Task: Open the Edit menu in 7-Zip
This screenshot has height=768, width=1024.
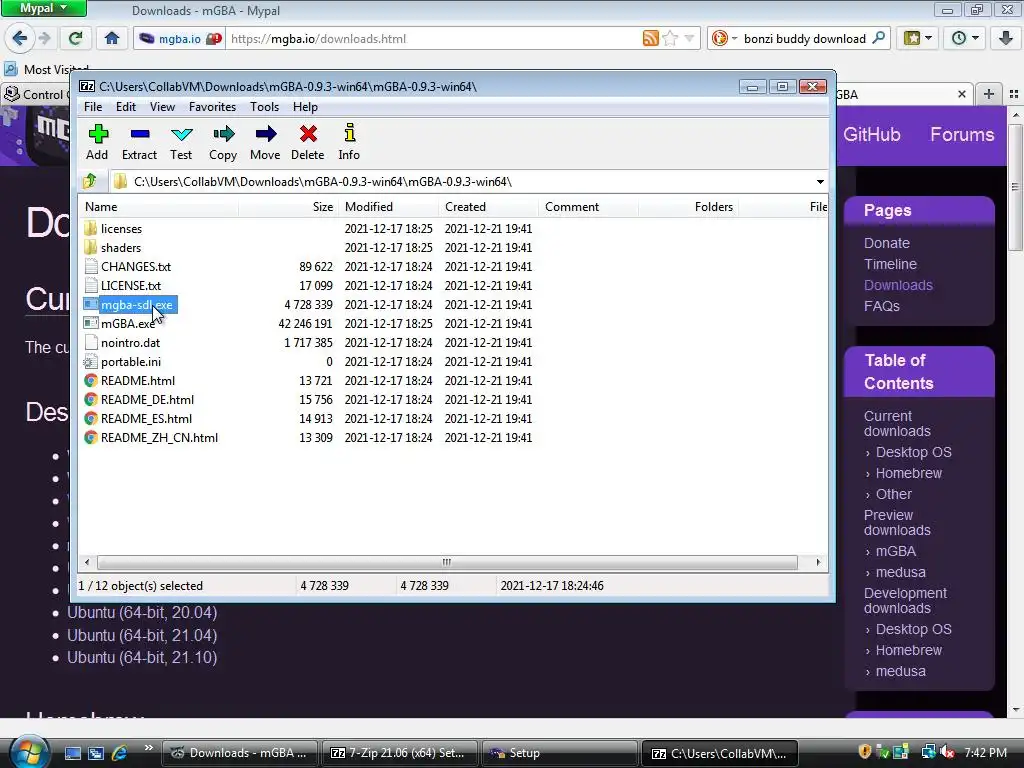Action: click(x=126, y=106)
